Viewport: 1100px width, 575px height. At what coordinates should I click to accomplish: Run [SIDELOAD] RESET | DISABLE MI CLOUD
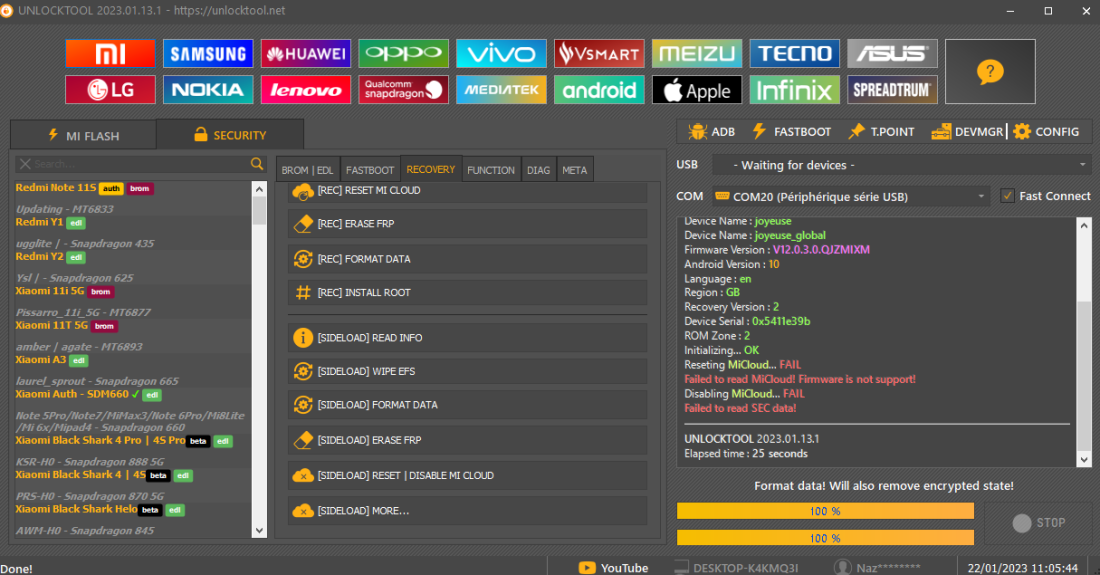(x=467, y=475)
